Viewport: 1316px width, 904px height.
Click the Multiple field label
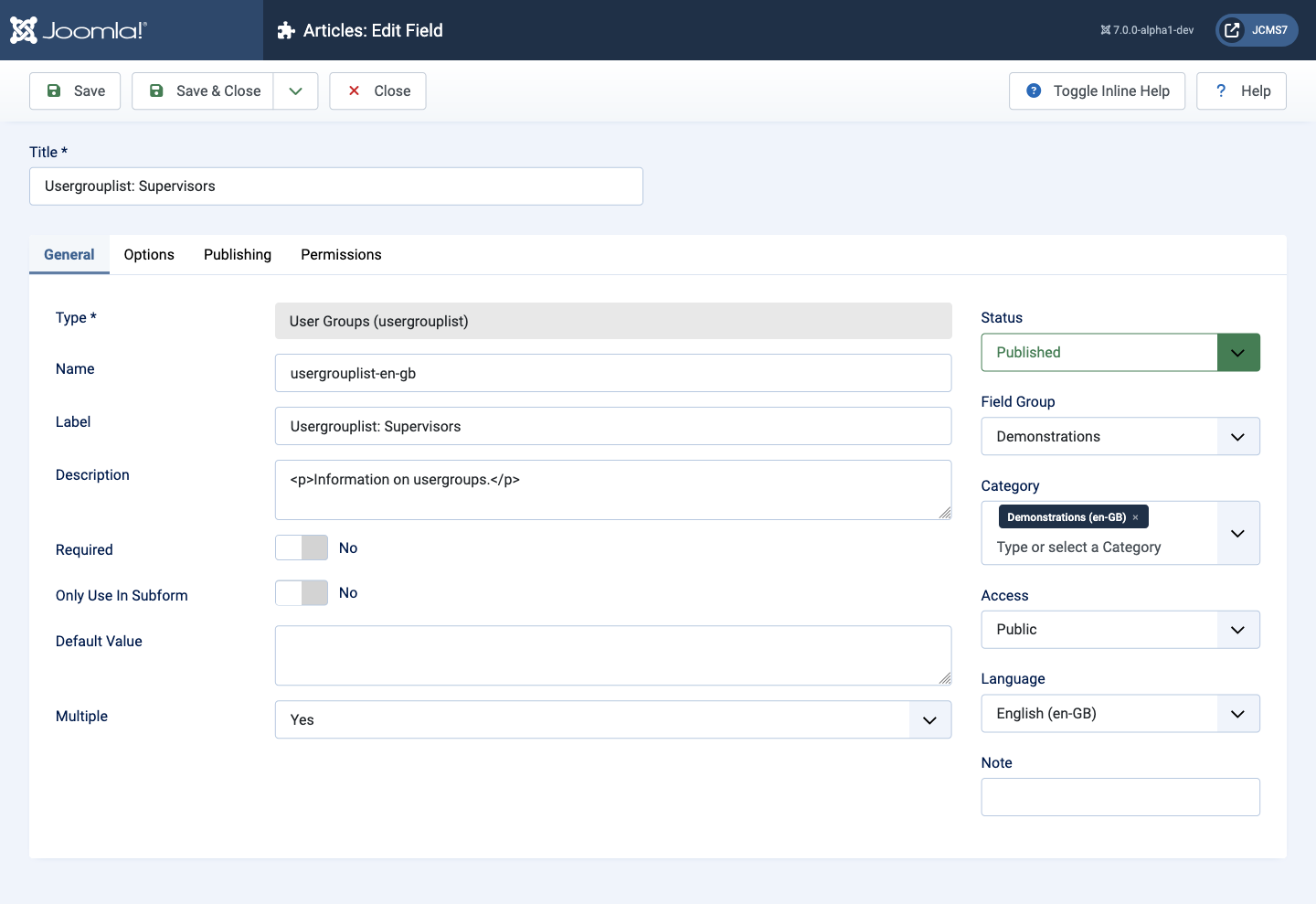pos(81,716)
